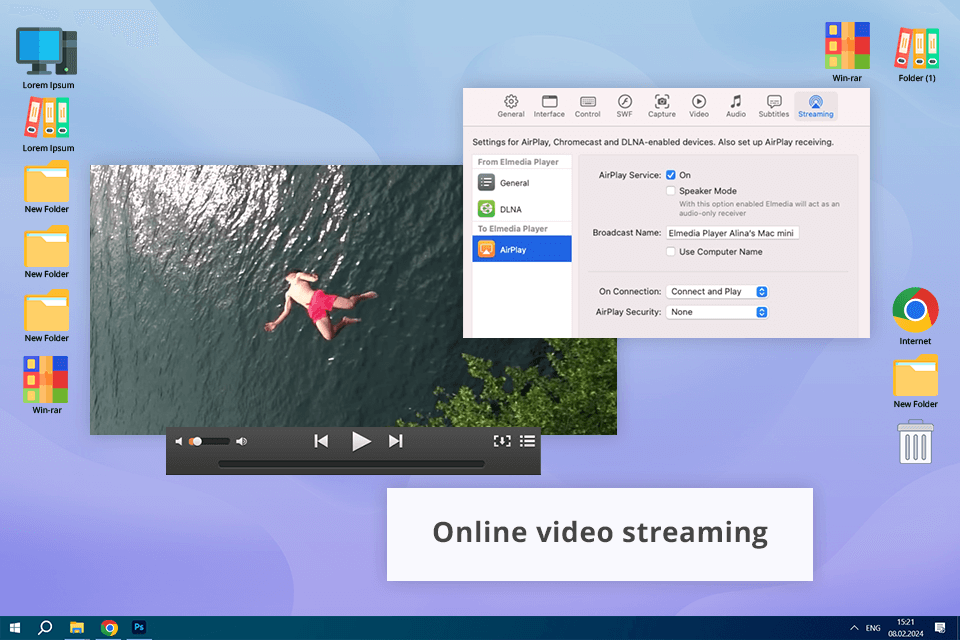Enable the Speaker Mode checkbox
The image size is (960, 640).
pos(670,191)
